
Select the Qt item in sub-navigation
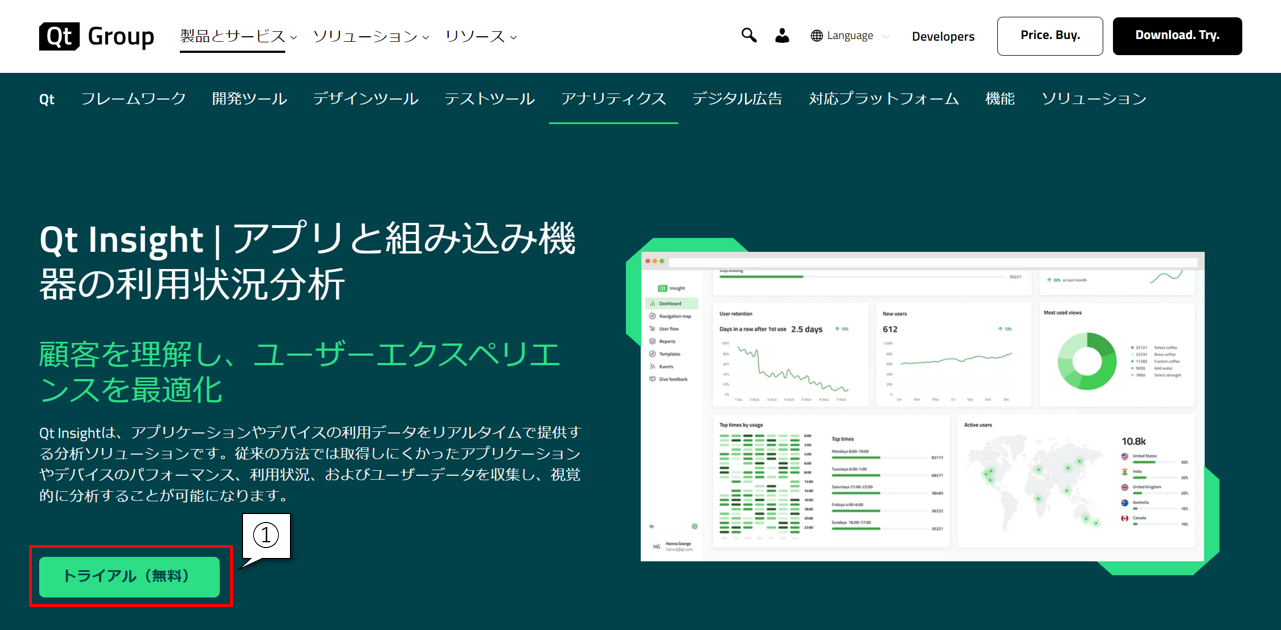[47, 99]
